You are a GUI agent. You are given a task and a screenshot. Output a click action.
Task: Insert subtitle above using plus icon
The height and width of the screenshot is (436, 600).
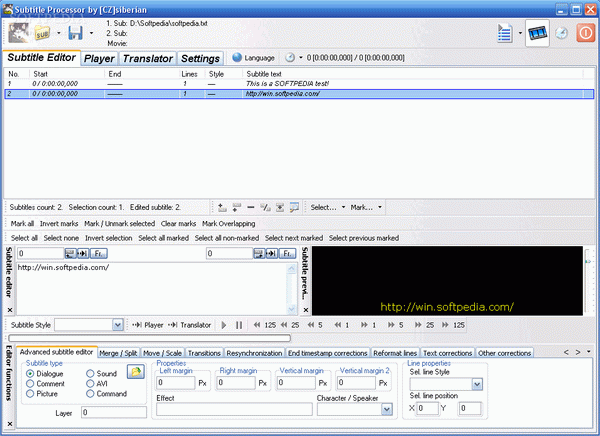(x=222, y=207)
